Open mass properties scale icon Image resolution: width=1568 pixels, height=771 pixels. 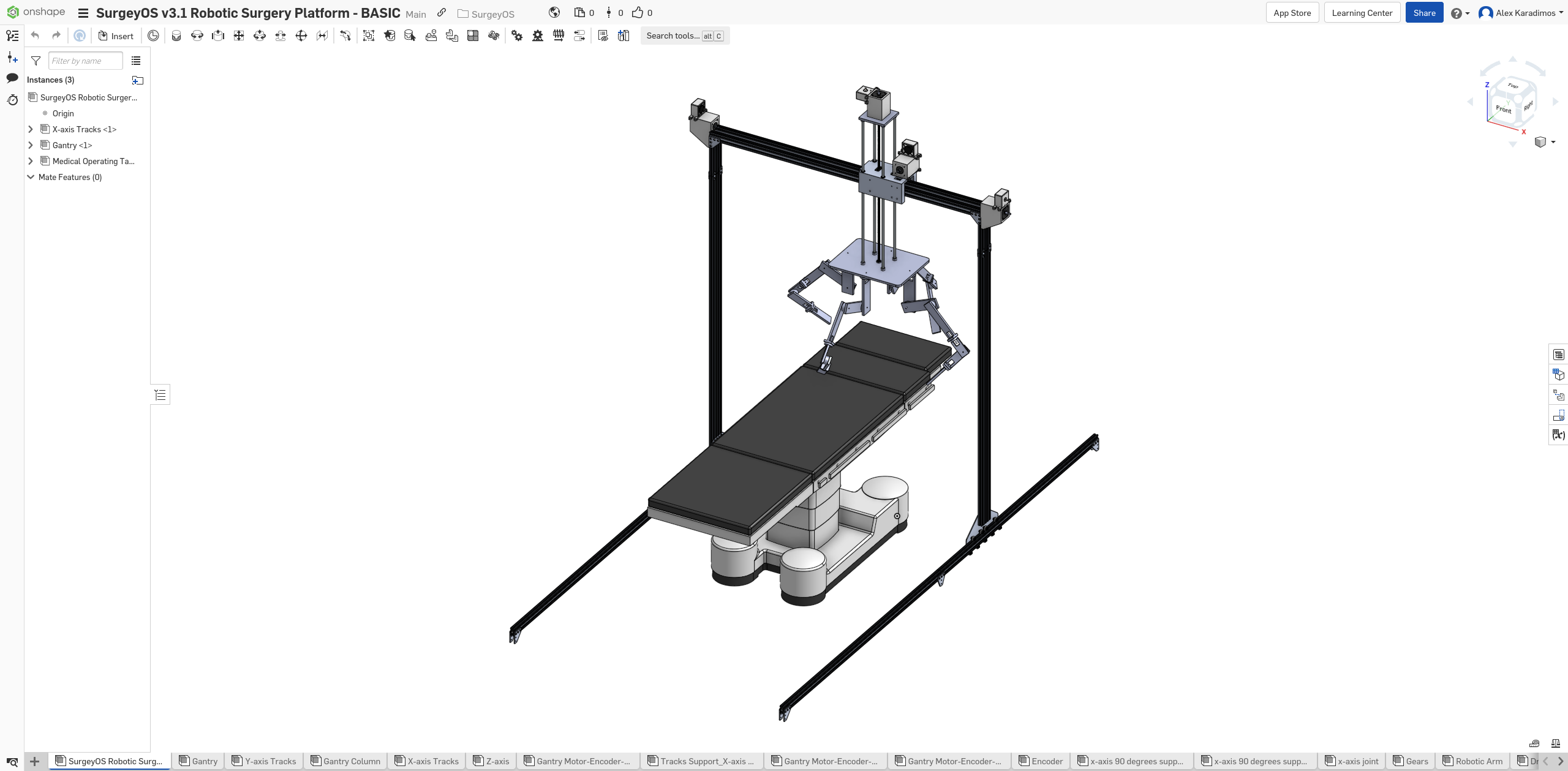1555,743
